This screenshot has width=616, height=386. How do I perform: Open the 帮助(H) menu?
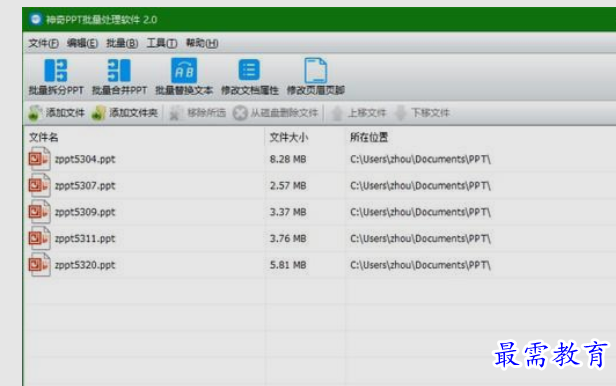click(202, 43)
